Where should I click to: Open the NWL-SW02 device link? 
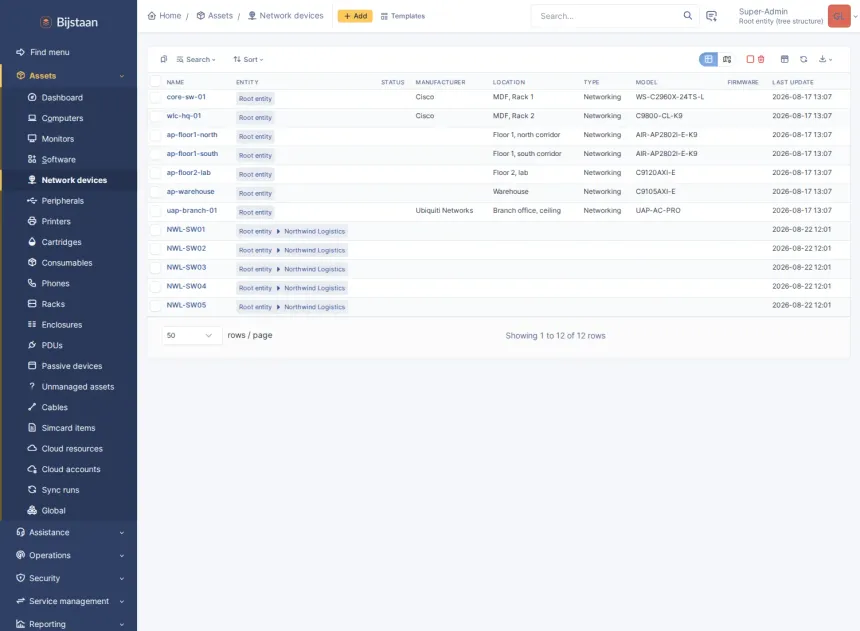[186, 248]
